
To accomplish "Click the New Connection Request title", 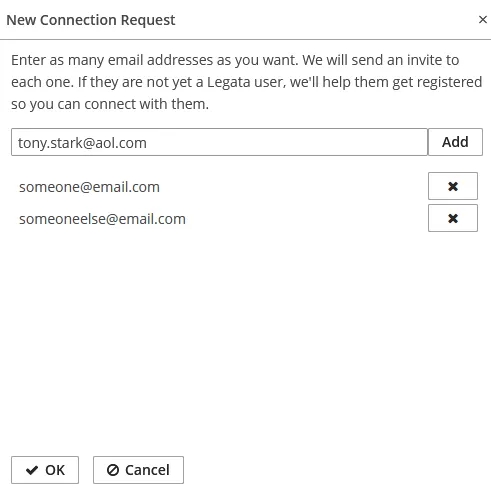I will 91,20.
